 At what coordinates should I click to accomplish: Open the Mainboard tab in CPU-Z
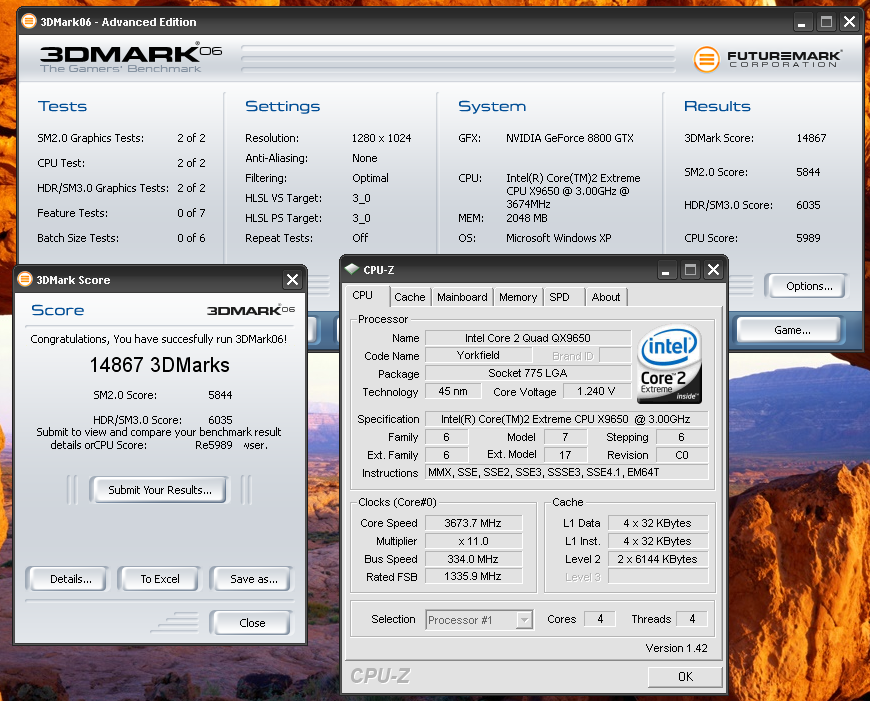click(x=462, y=297)
